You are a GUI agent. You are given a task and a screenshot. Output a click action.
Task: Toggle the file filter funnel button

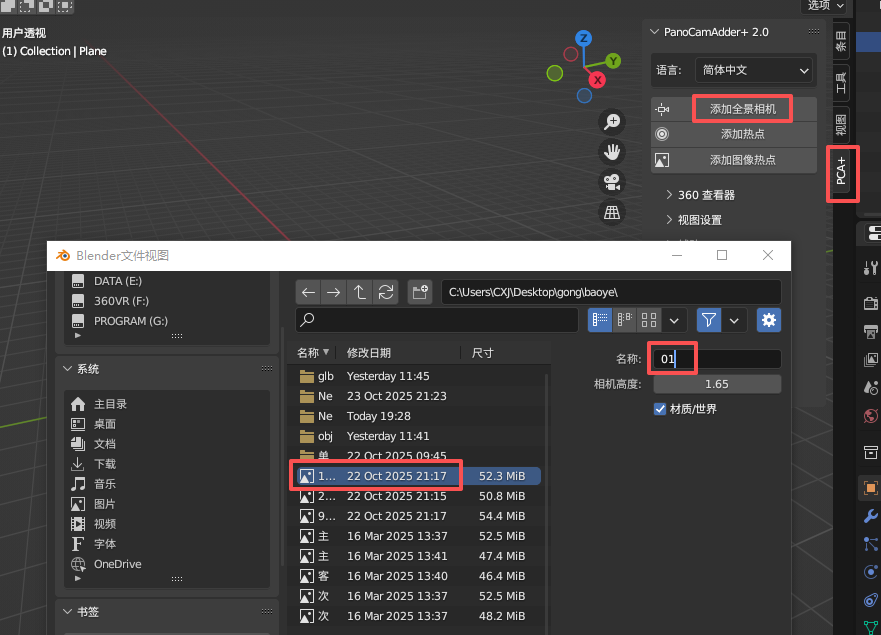tap(709, 320)
